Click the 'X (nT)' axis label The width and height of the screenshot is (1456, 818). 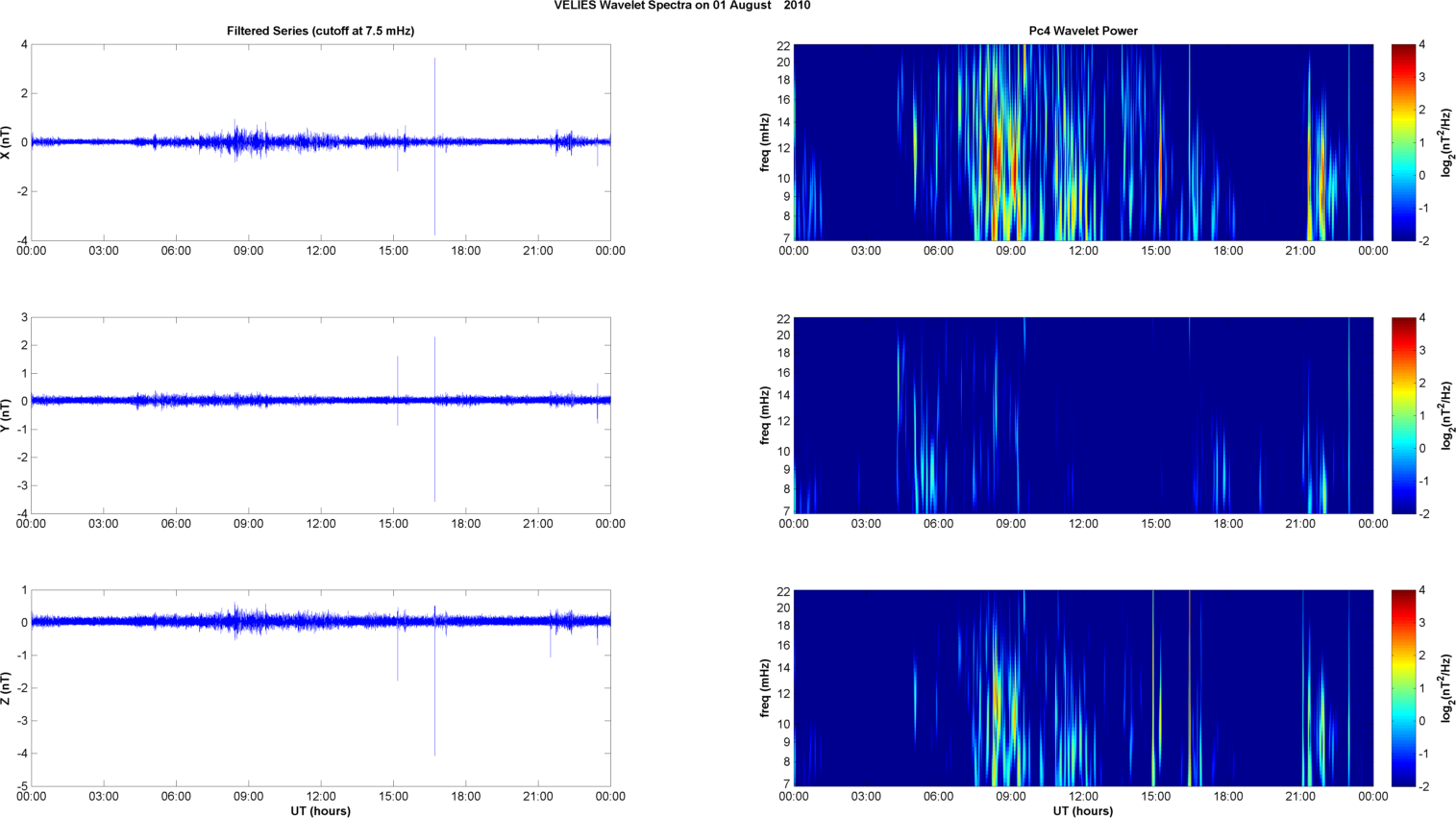coord(7,142)
